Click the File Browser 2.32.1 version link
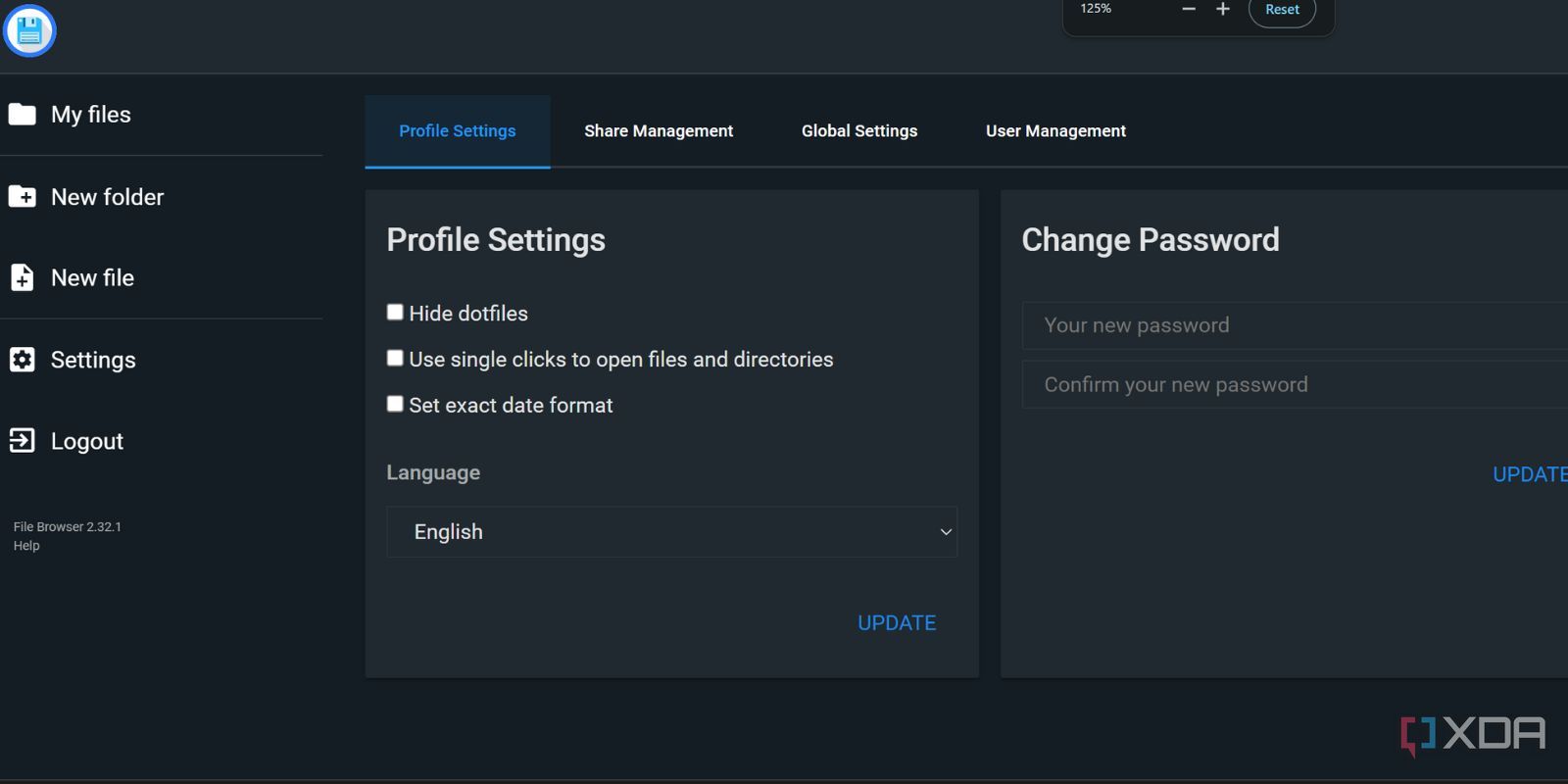The height and width of the screenshot is (784, 1568). [x=68, y=527]
